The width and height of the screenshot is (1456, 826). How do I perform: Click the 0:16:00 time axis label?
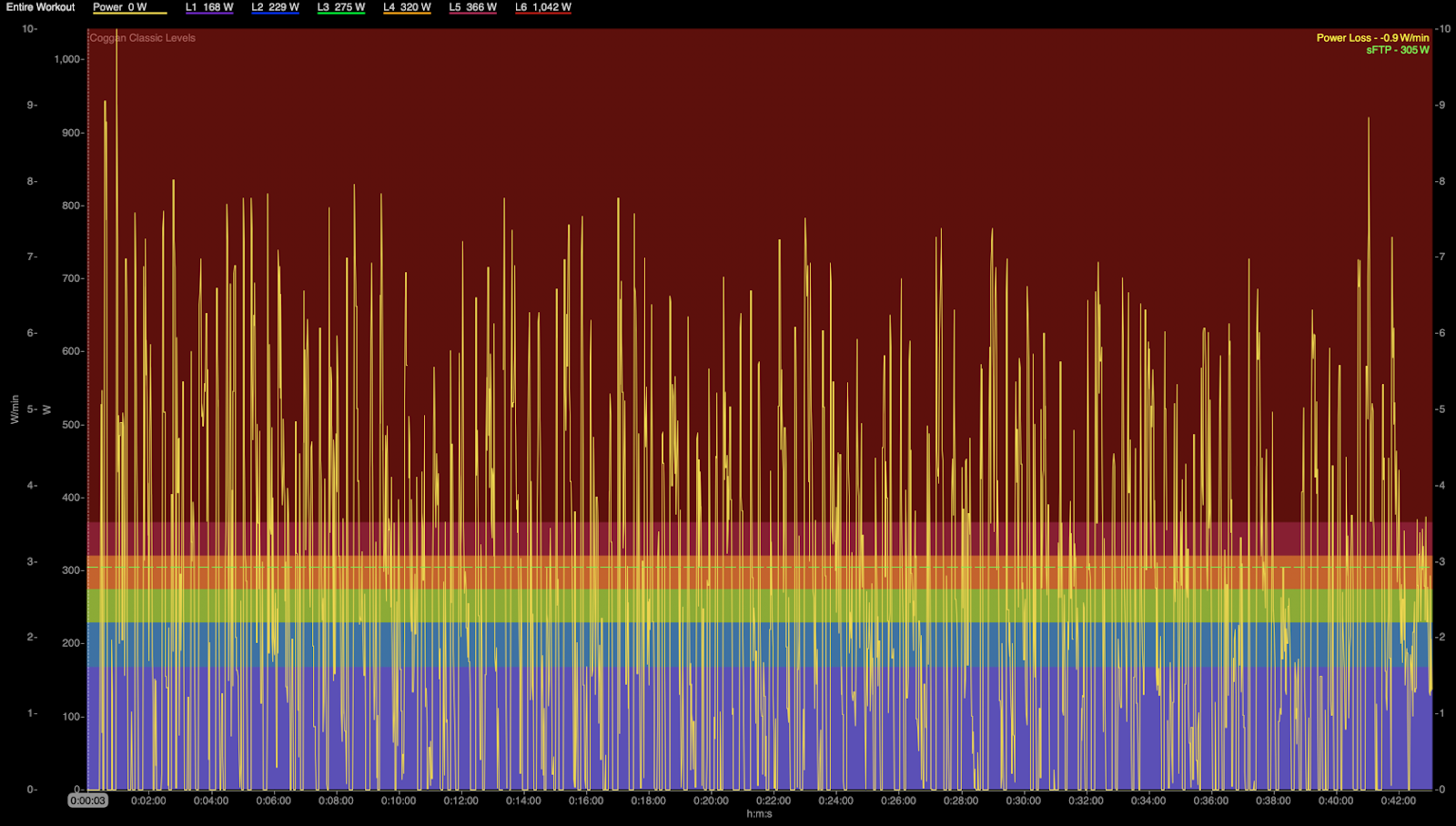pyautogui.click(x=586, y=801)
